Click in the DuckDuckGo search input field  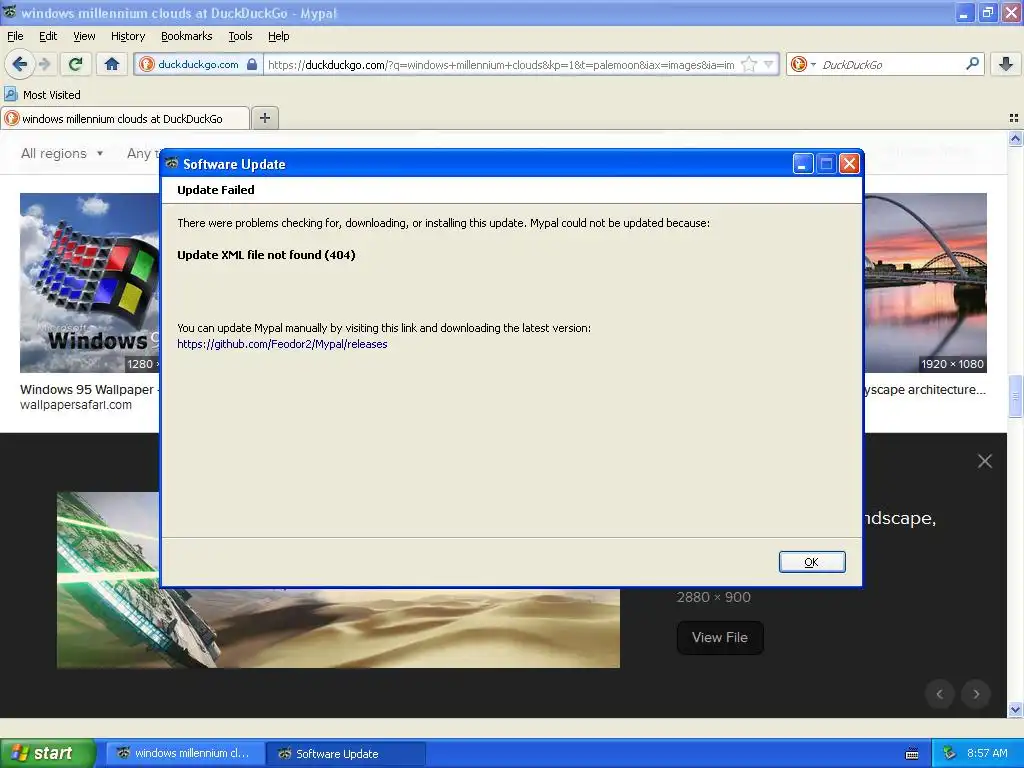tap(891, 64)
